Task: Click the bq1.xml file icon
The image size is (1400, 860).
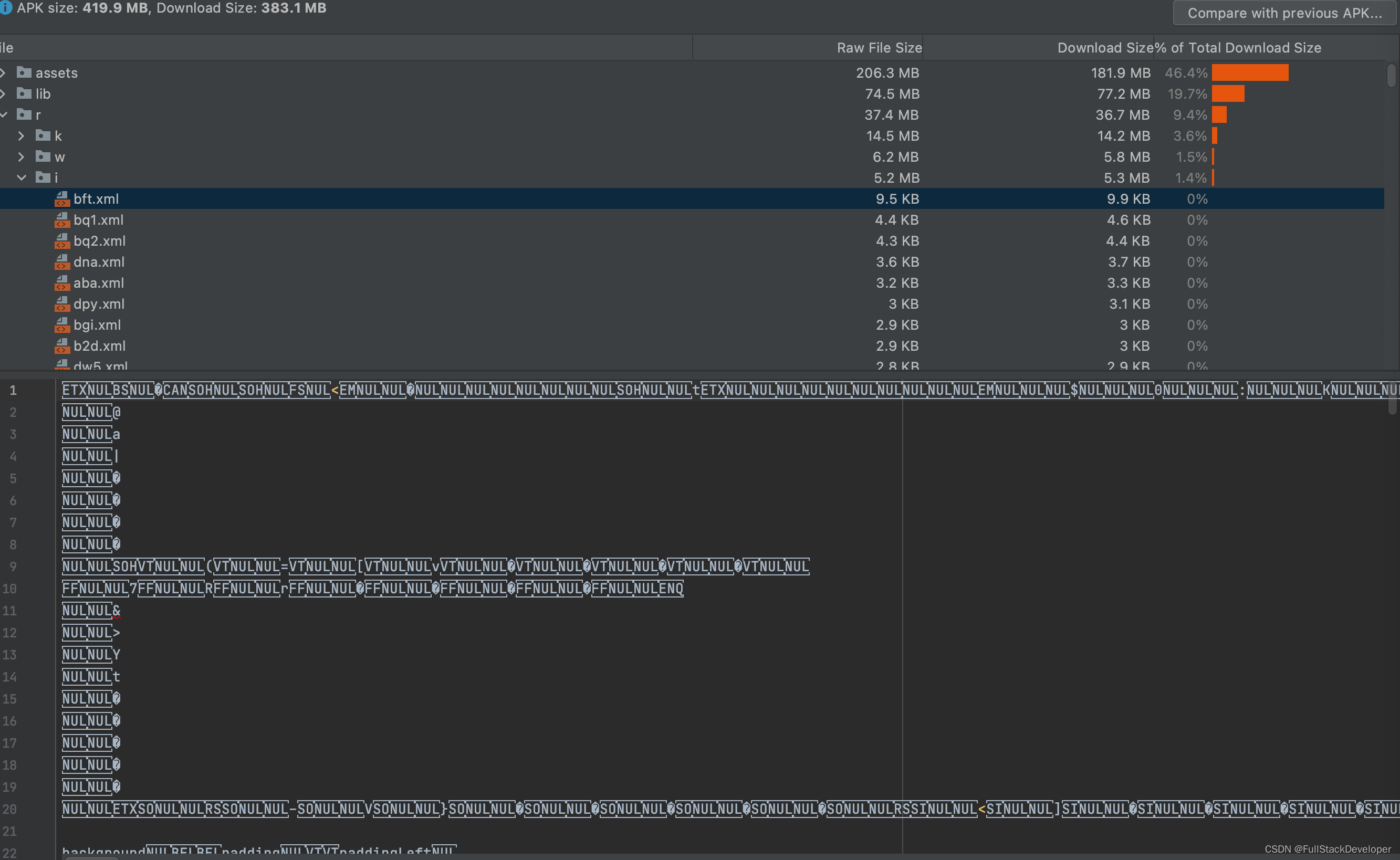Action: 62,220
